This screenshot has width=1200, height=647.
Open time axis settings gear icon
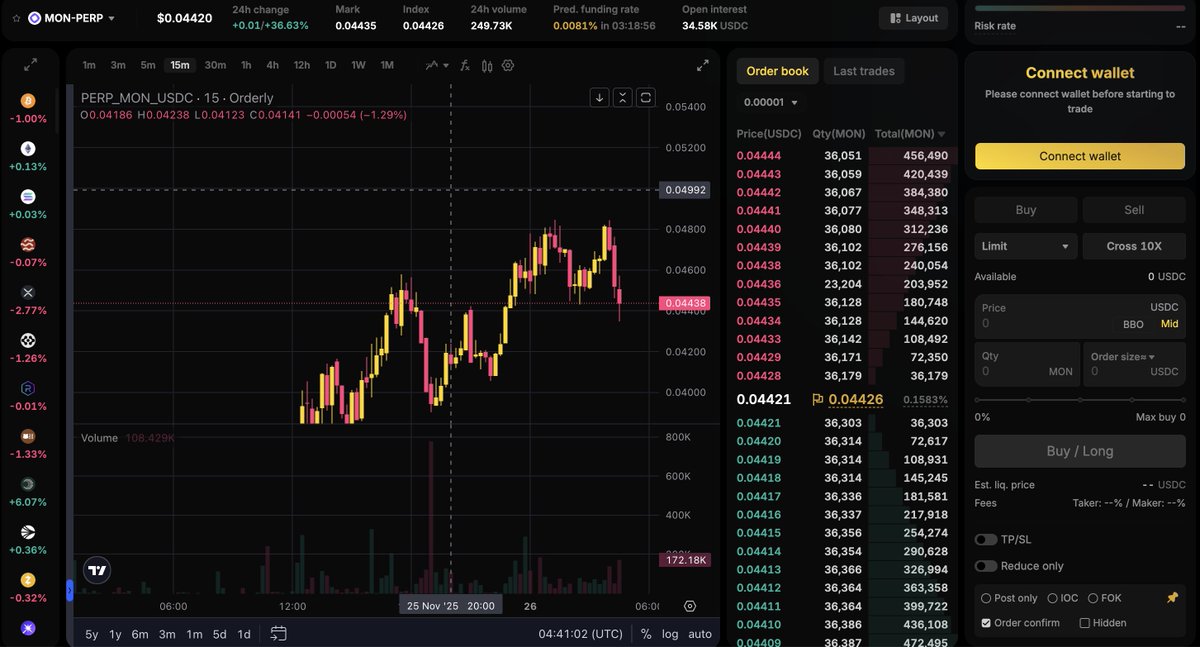[x=690, y=606]
